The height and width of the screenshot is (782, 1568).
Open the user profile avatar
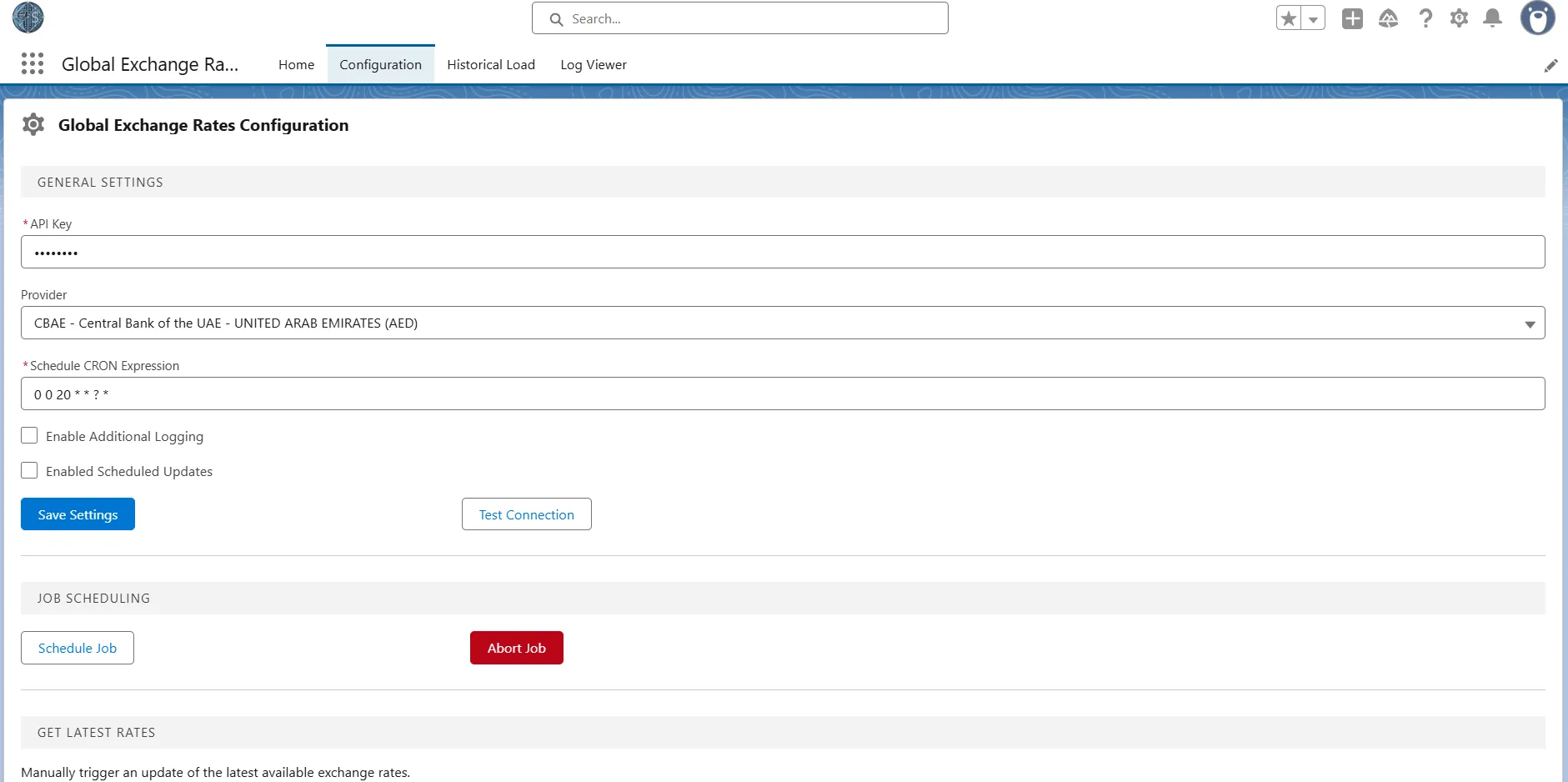click(1537, 18)
